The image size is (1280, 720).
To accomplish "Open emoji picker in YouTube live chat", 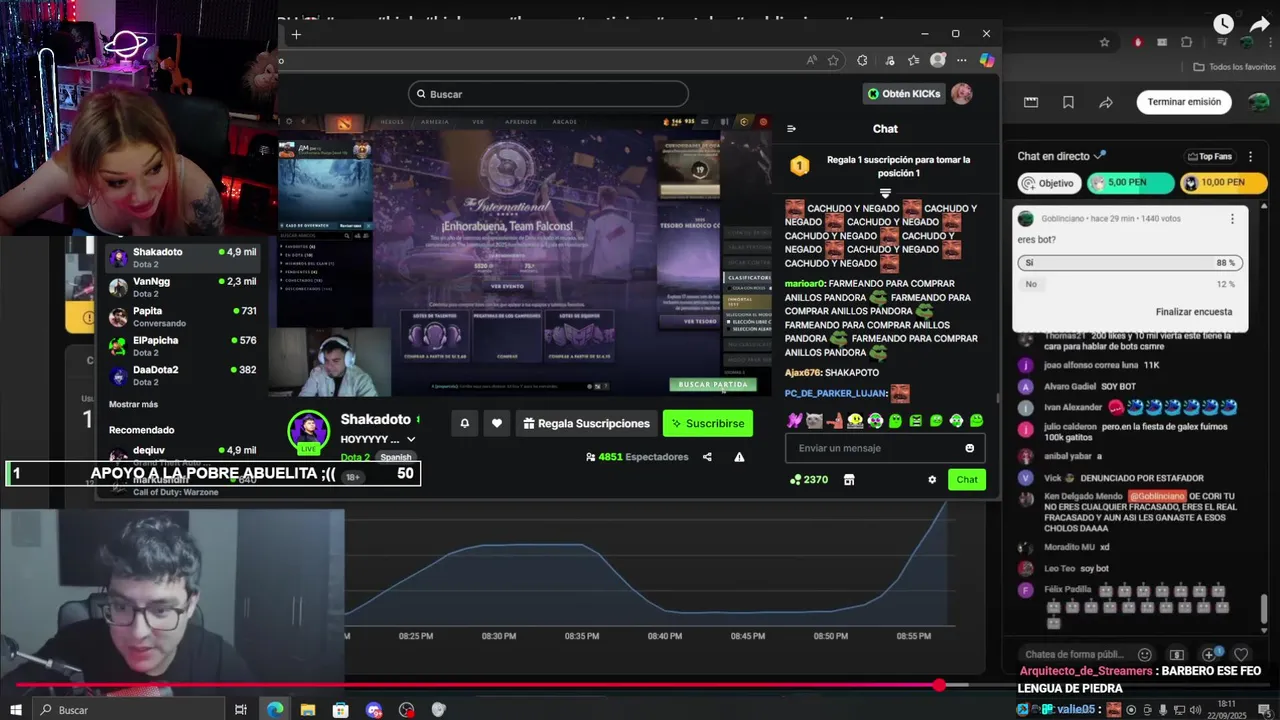I will pyautogui.click(x=1145, y=655).
